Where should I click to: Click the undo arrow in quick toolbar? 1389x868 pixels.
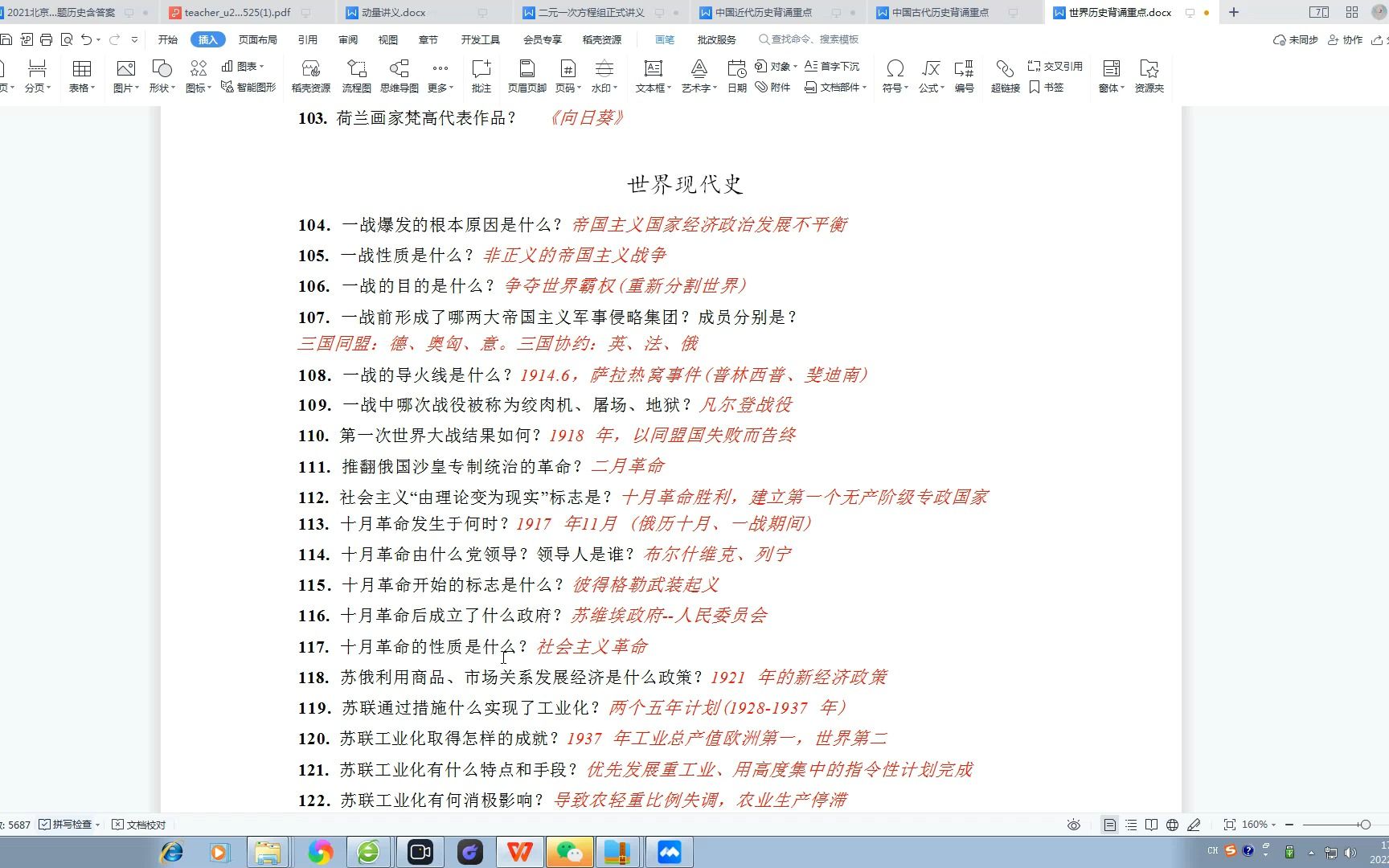(x=86, y=39)
